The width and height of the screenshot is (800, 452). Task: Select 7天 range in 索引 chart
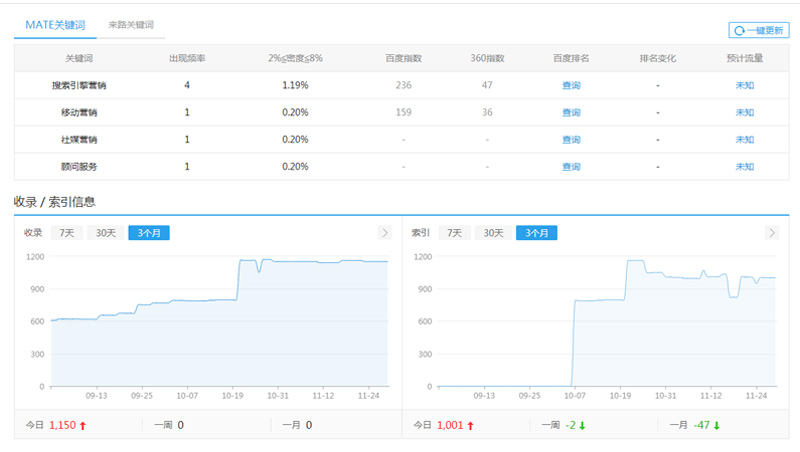click(x=454, y=233)
